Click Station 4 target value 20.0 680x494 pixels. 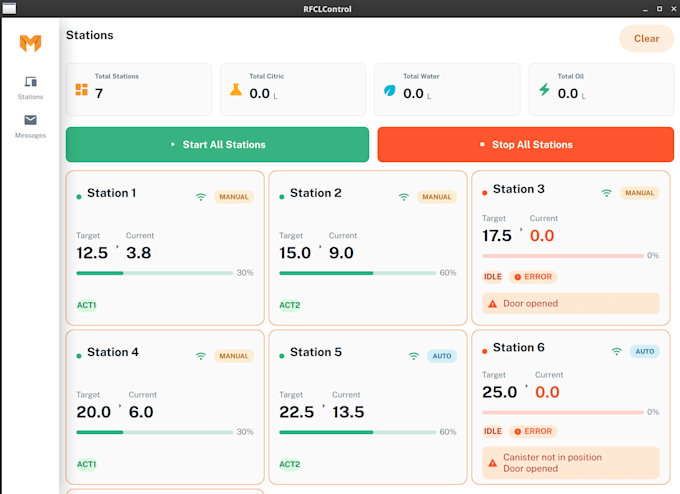(94, 412)
